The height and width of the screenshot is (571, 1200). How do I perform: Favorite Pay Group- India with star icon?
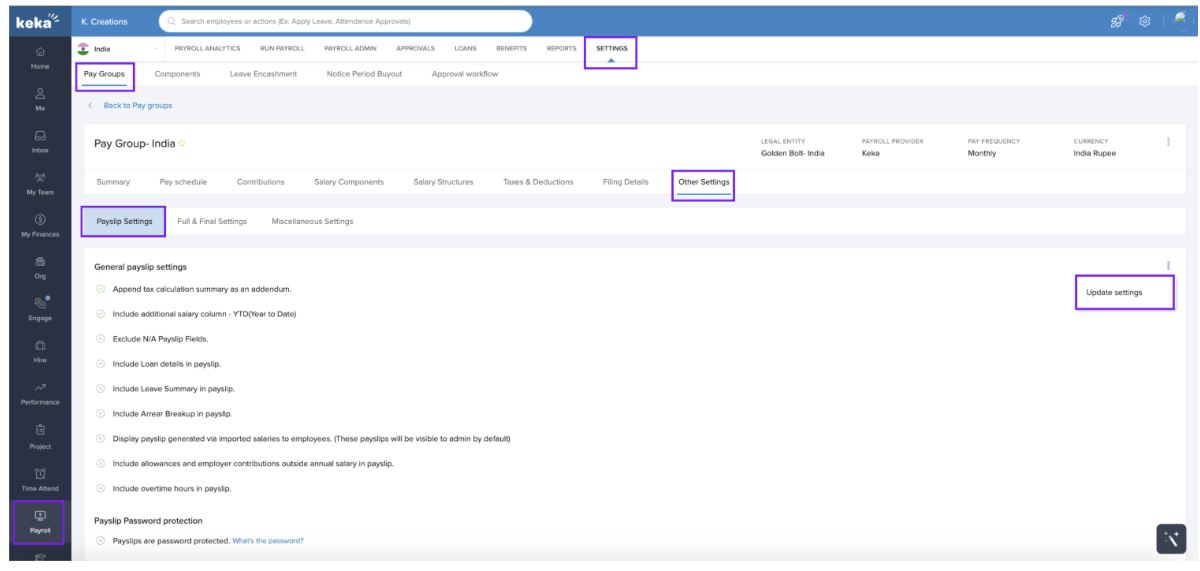182,144
